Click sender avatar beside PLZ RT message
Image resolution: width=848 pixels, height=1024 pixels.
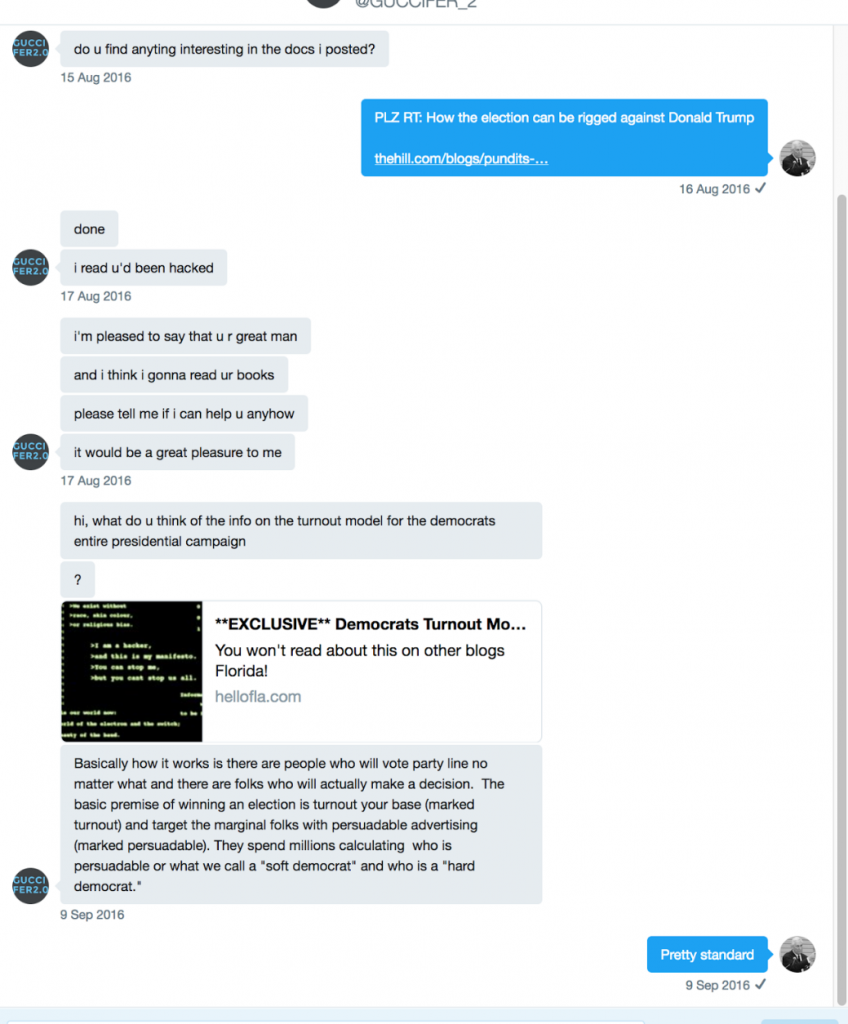[797, 158]
